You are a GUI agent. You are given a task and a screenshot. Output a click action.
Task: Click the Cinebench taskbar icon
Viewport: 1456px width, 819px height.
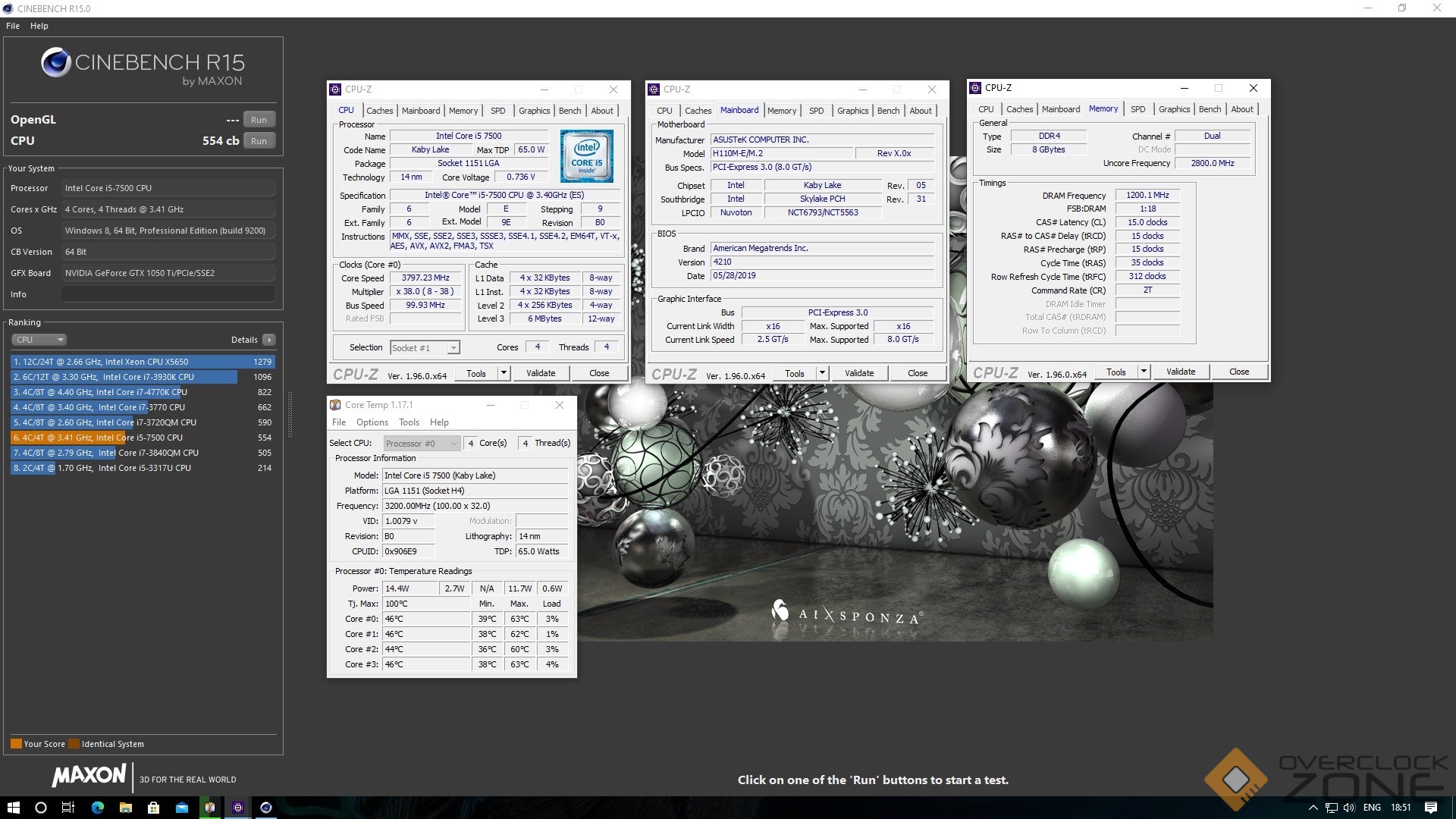[x=266, y=808]
